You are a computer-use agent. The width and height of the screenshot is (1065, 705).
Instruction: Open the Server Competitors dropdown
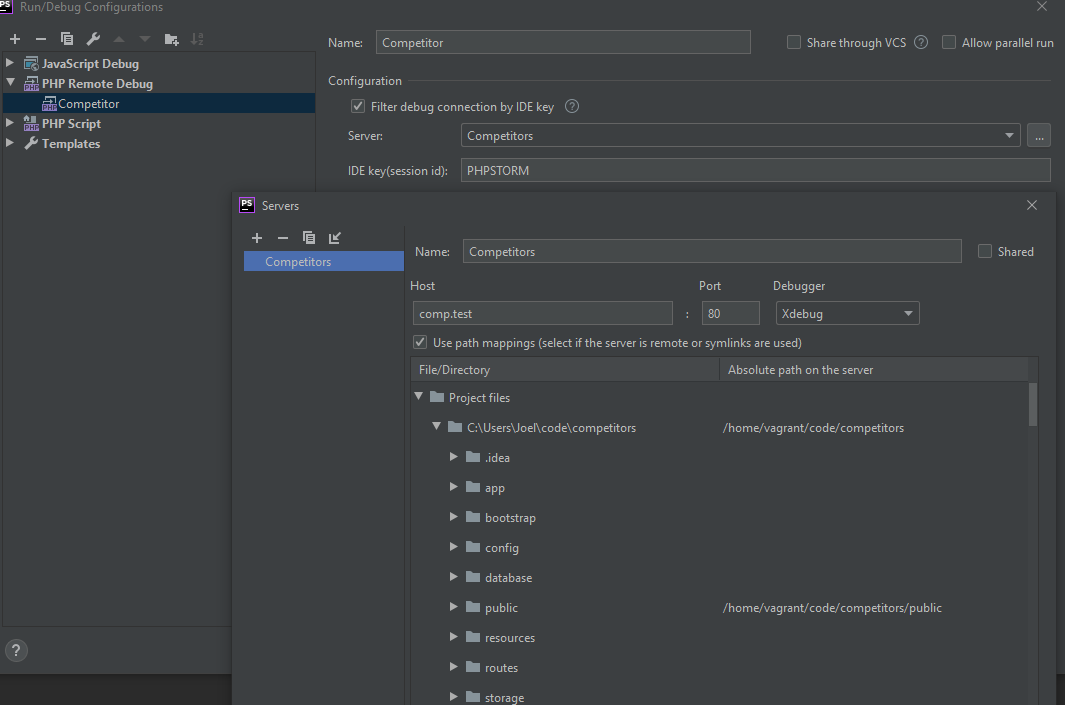(x=740, y=136)
